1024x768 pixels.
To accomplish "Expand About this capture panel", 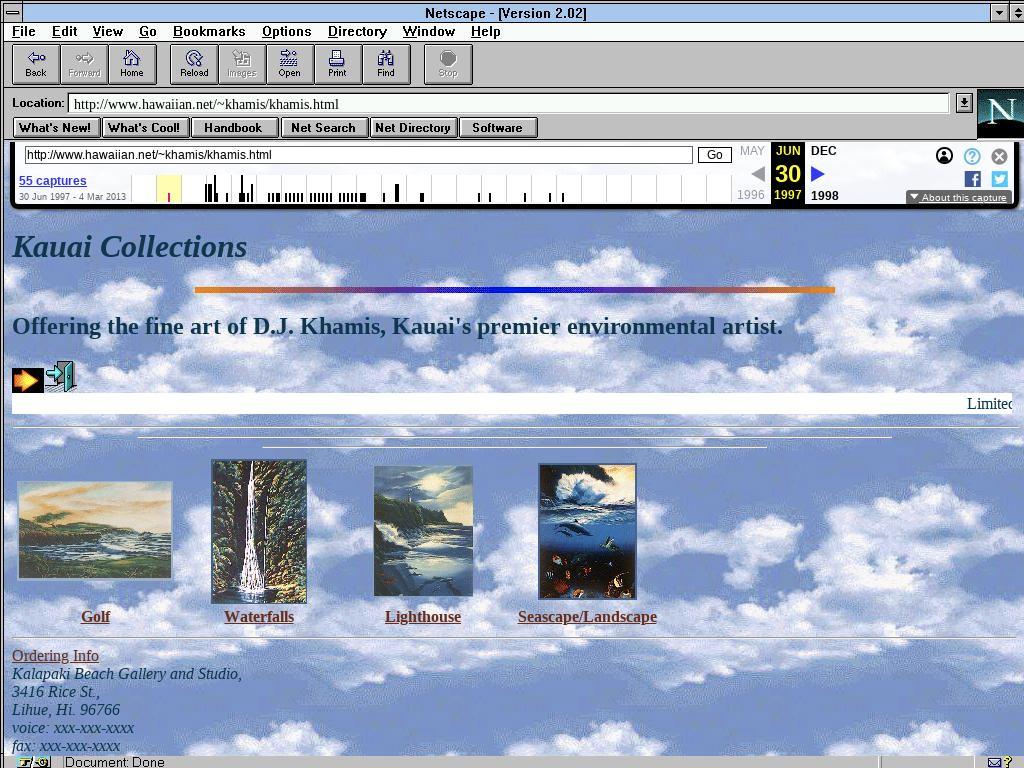I will [x=958, y=197].
